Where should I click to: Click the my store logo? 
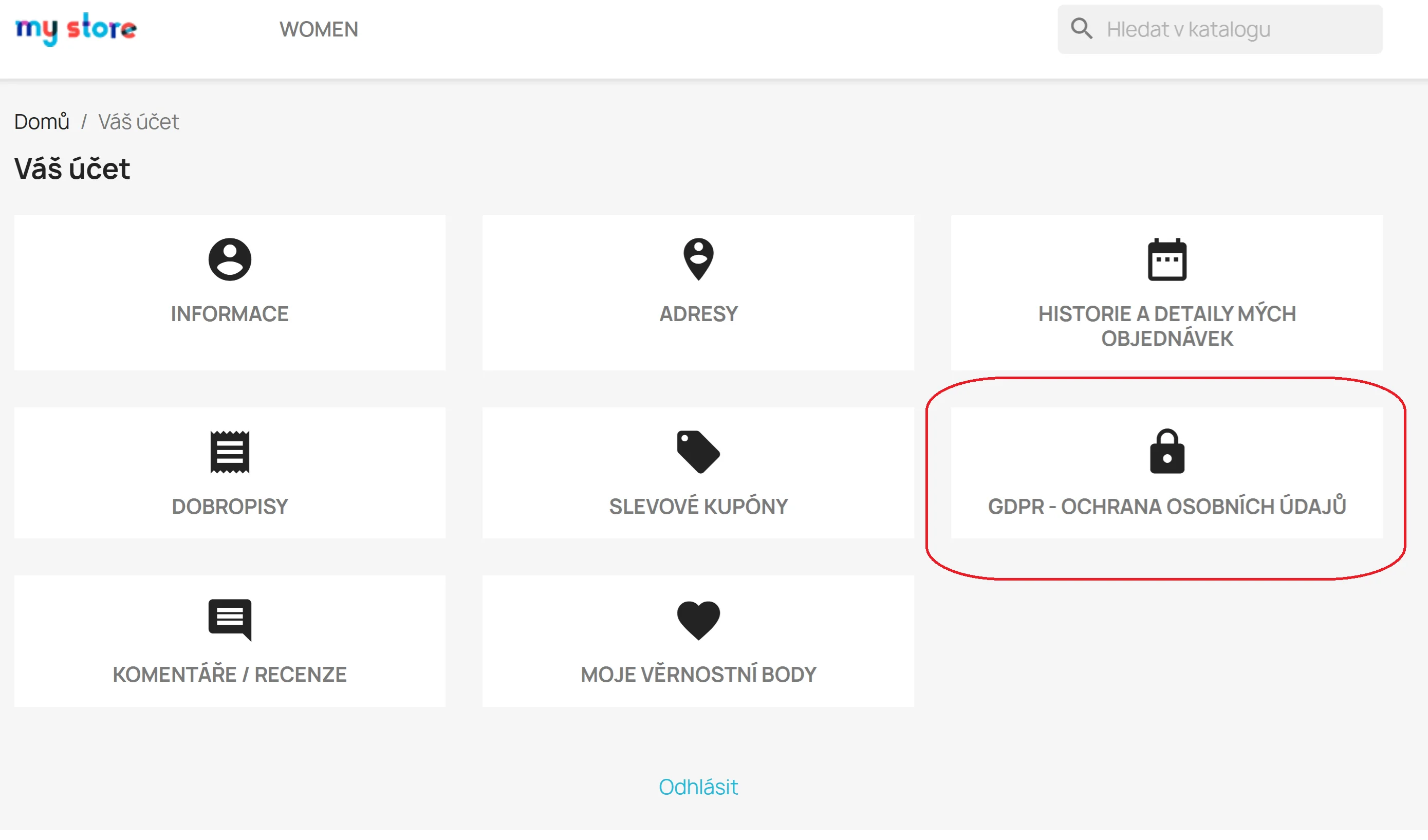pyautogui.click(x=76, y=28)
